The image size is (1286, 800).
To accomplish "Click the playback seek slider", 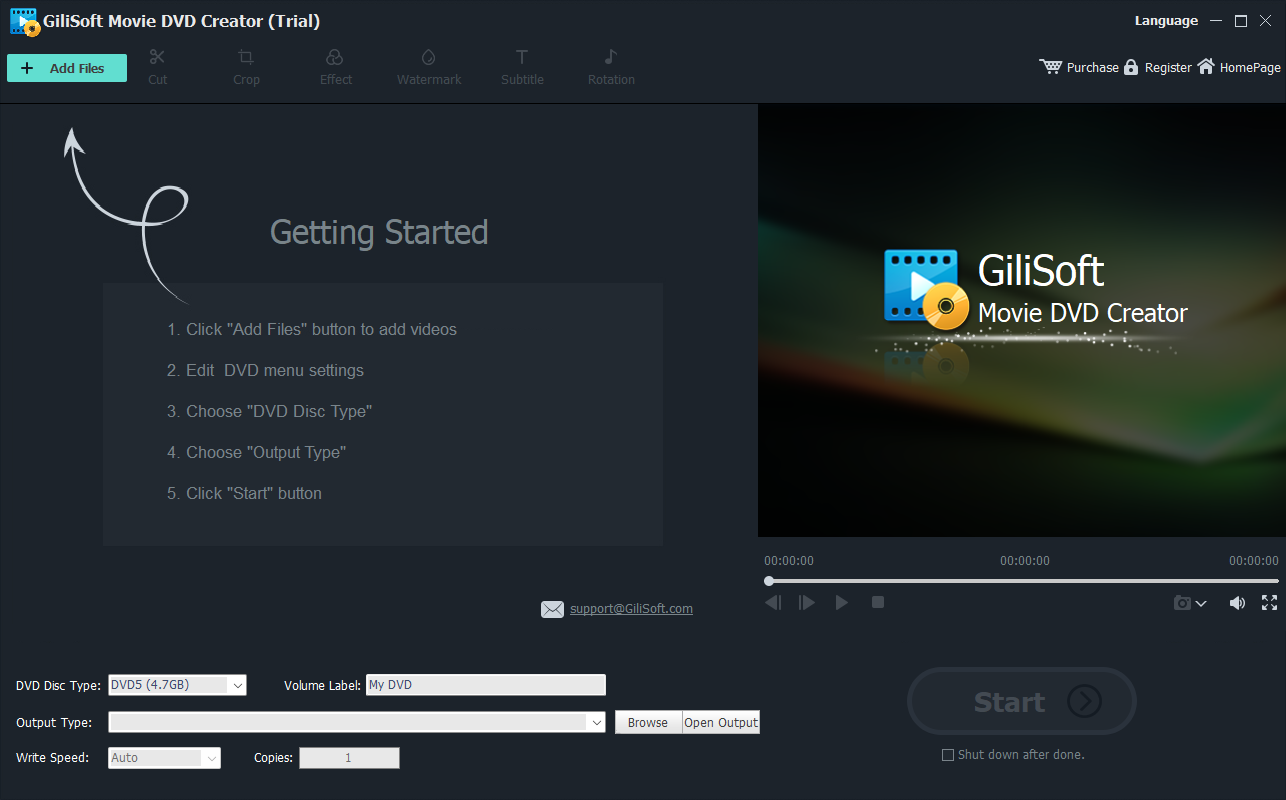I will (1023, 581).
